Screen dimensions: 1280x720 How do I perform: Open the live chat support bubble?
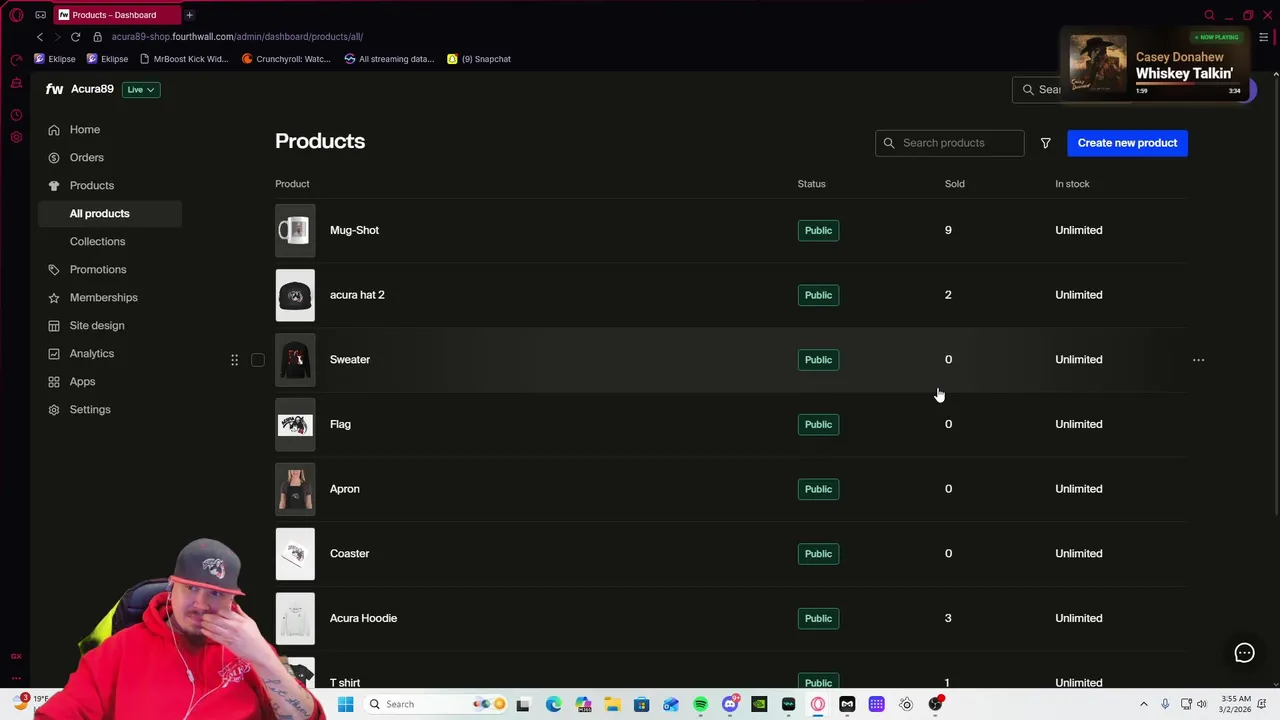(x=1244, y=653)
